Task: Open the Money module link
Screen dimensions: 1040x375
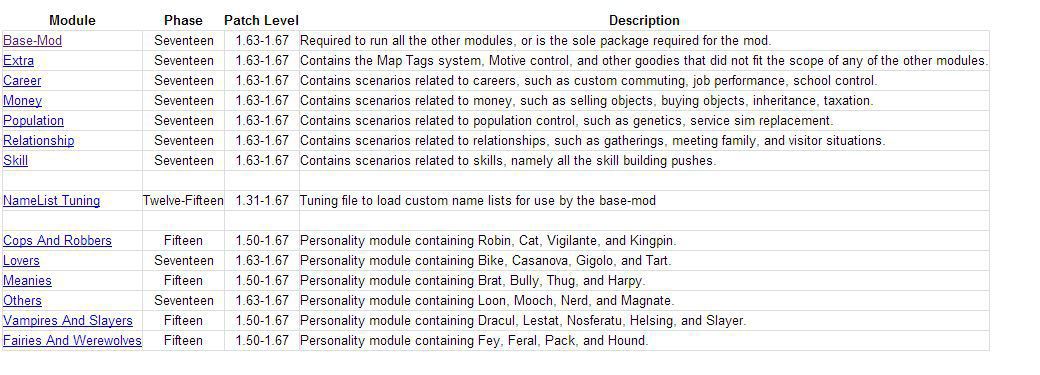Action: (23, 100)
